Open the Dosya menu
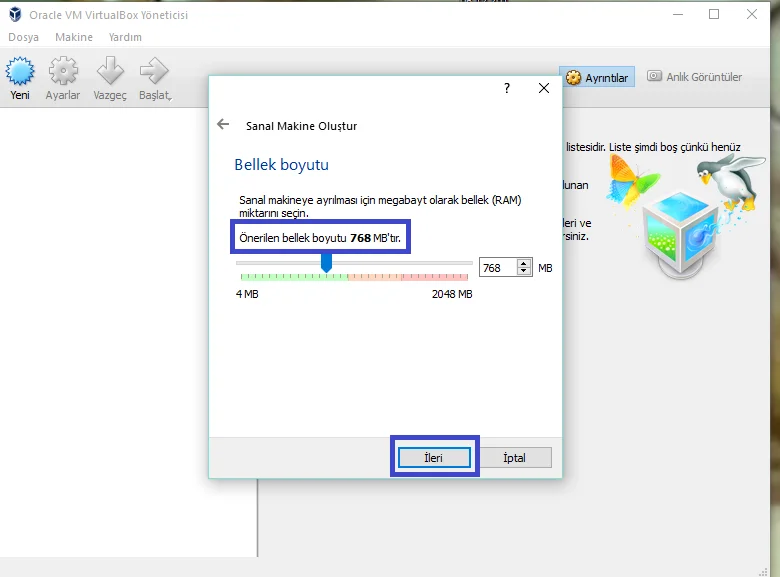This screenshot has width=780, height=577. (x=23, y=37)
